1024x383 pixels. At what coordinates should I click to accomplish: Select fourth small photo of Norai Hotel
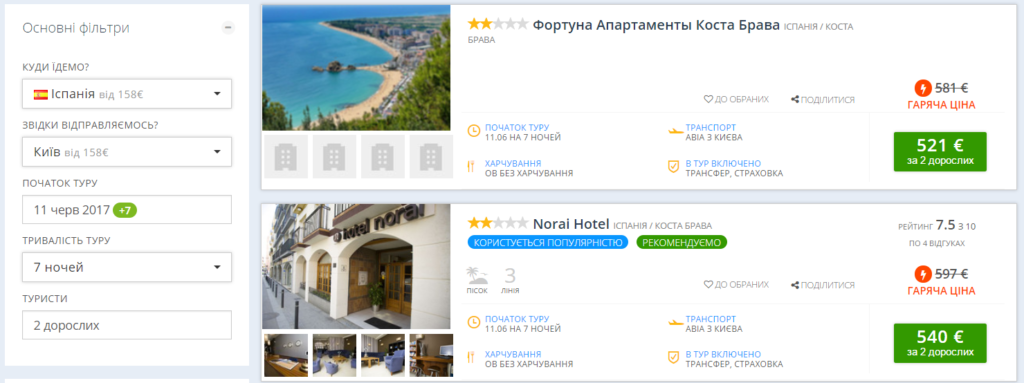coord(431,355)
